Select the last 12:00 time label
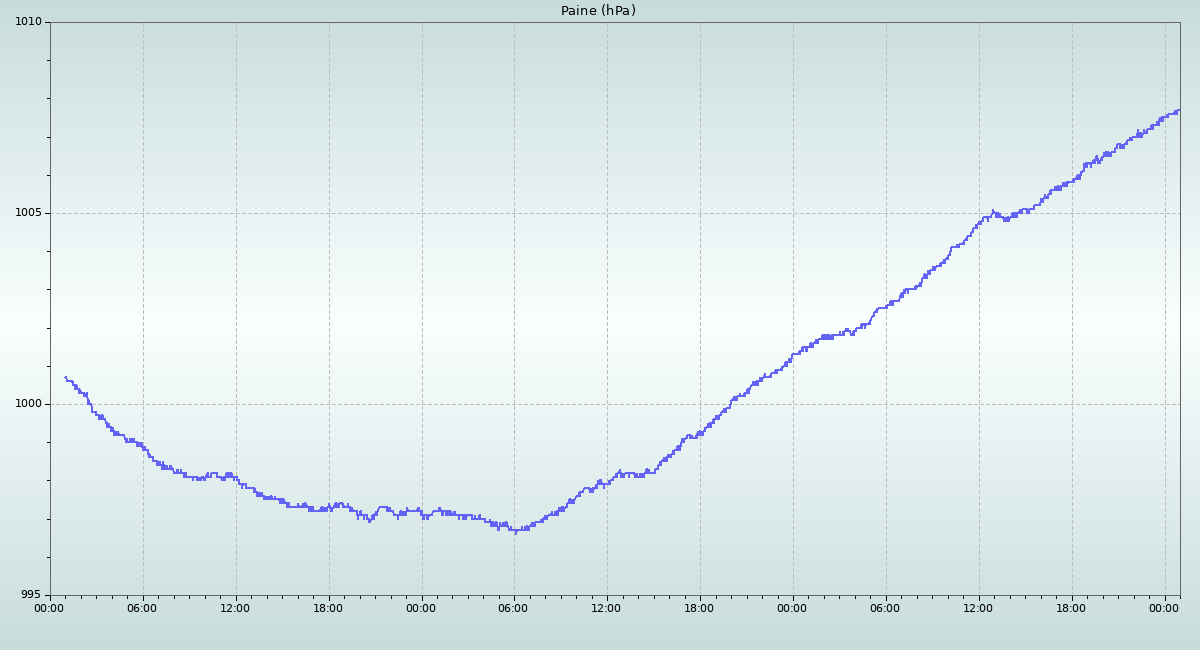This screenshot has width=1200, height=650. click(x=978, y=608)
